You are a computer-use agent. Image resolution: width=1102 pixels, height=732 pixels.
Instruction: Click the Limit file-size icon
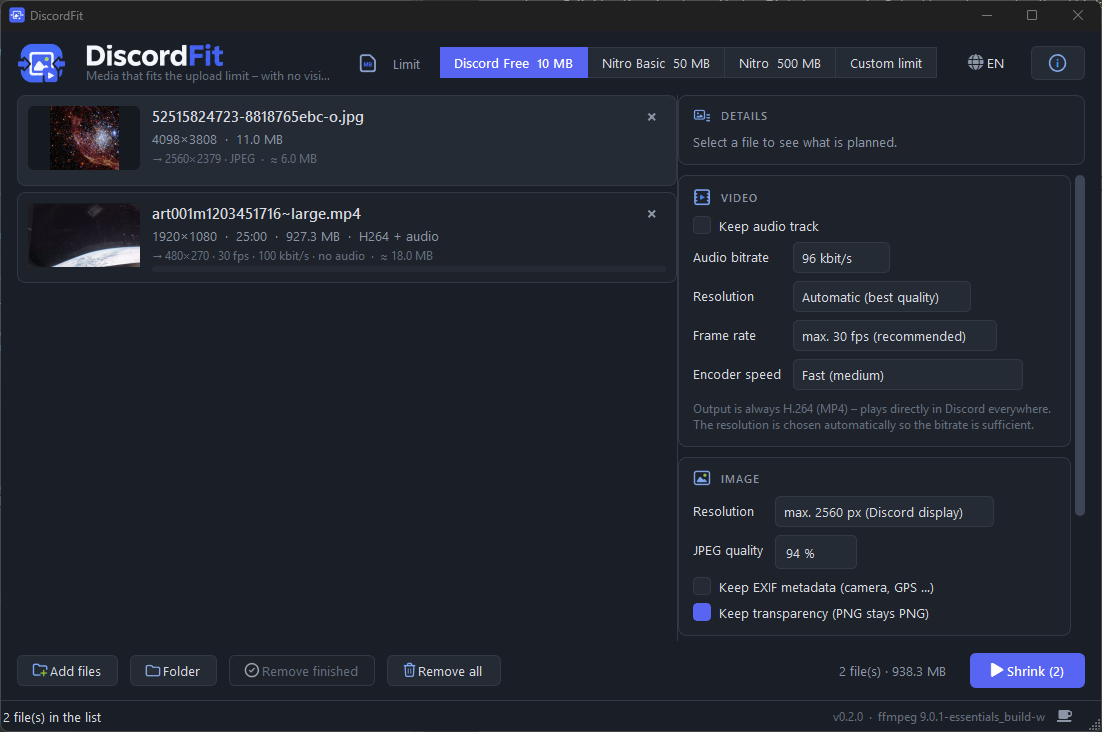click(368, 63)
